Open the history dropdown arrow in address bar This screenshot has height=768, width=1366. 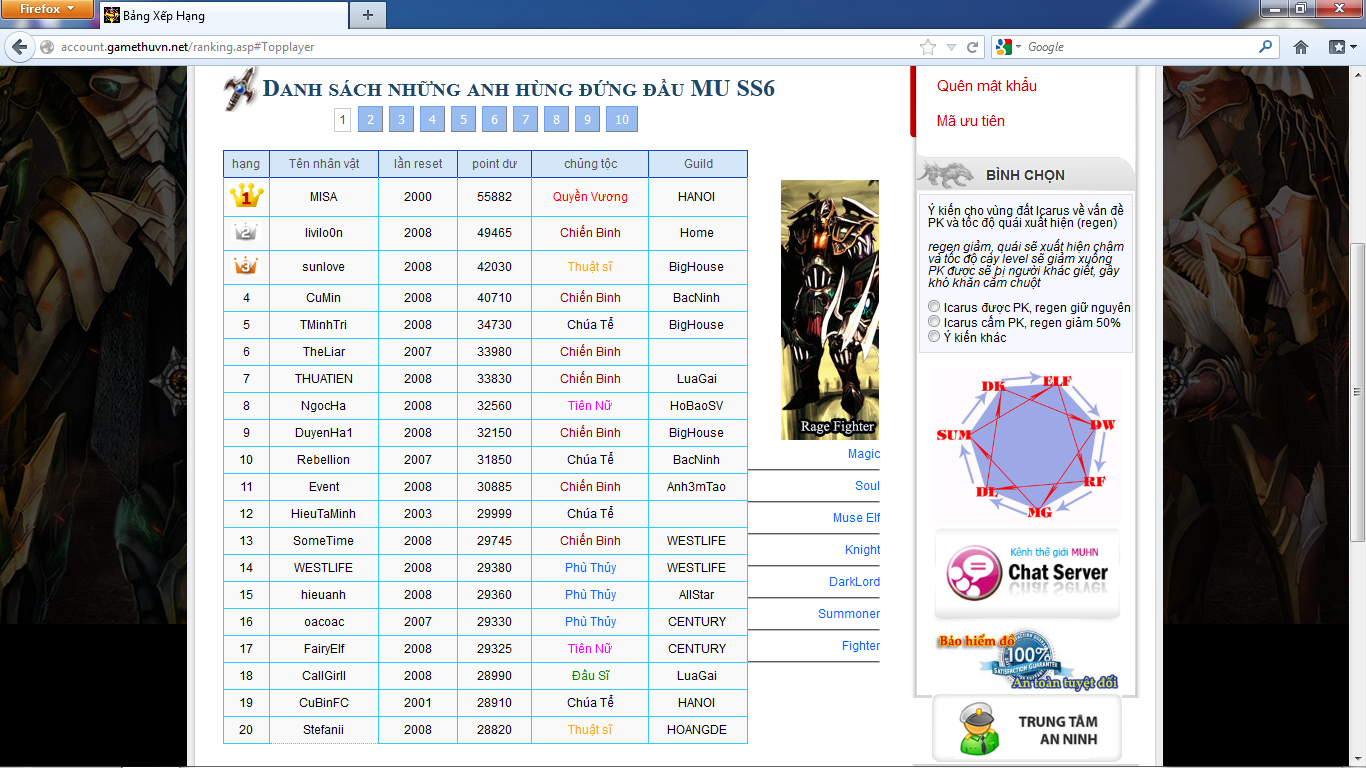coord(951,47)
